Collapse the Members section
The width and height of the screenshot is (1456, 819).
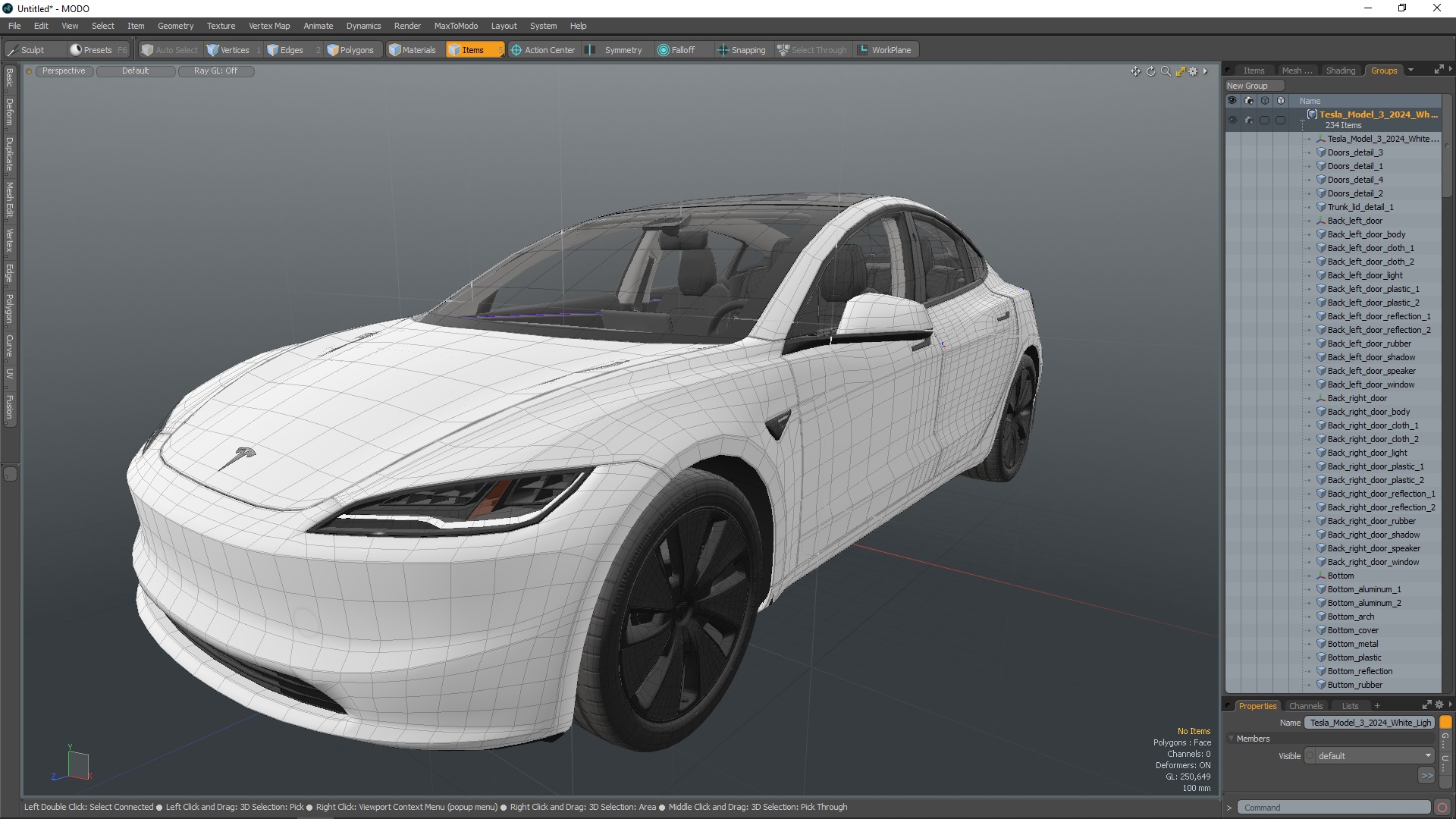tap(1232, 739)
